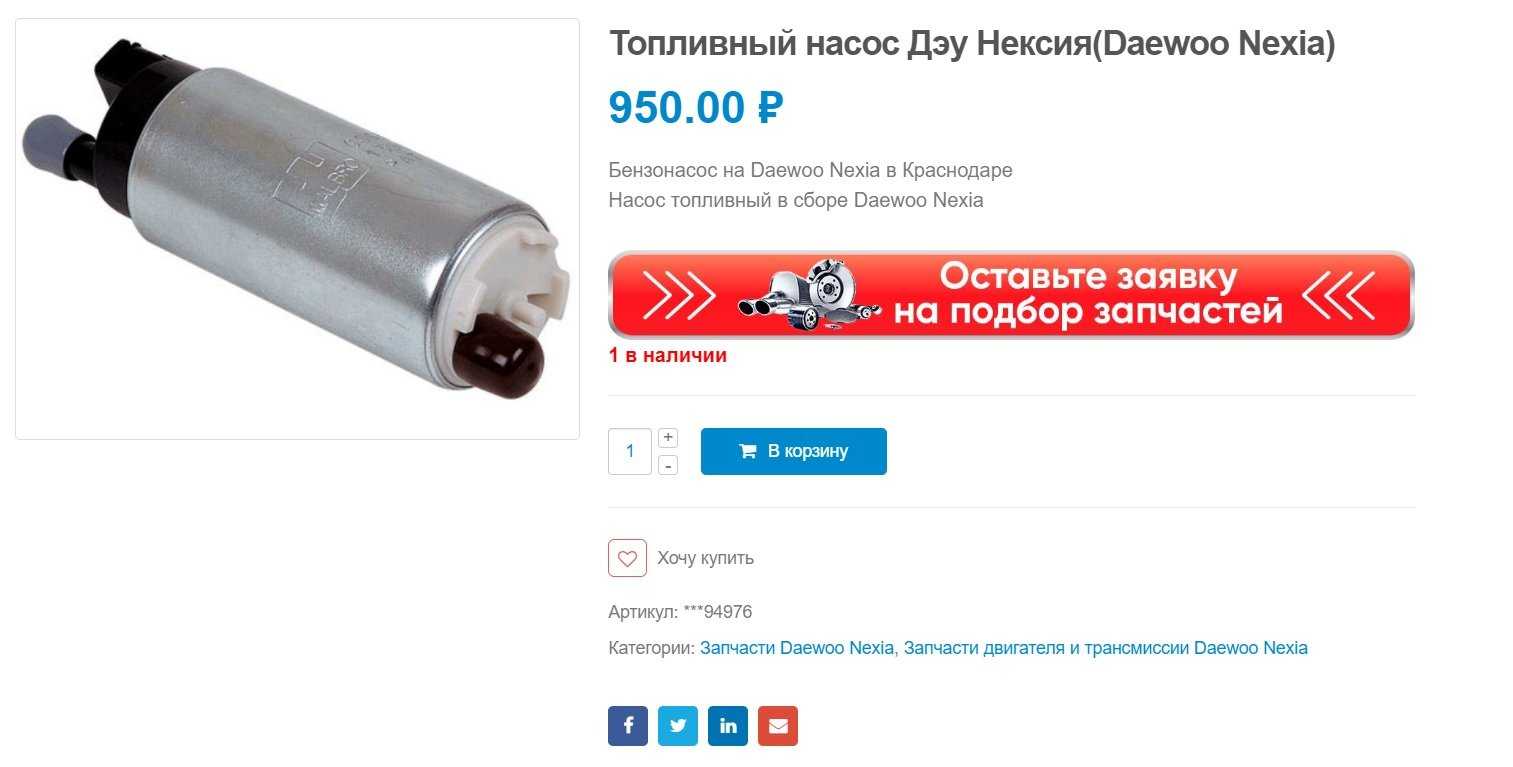This screenshot has height=767, width=1513.
Task: Click the Хочу купить text
Action: click(705, 558)
